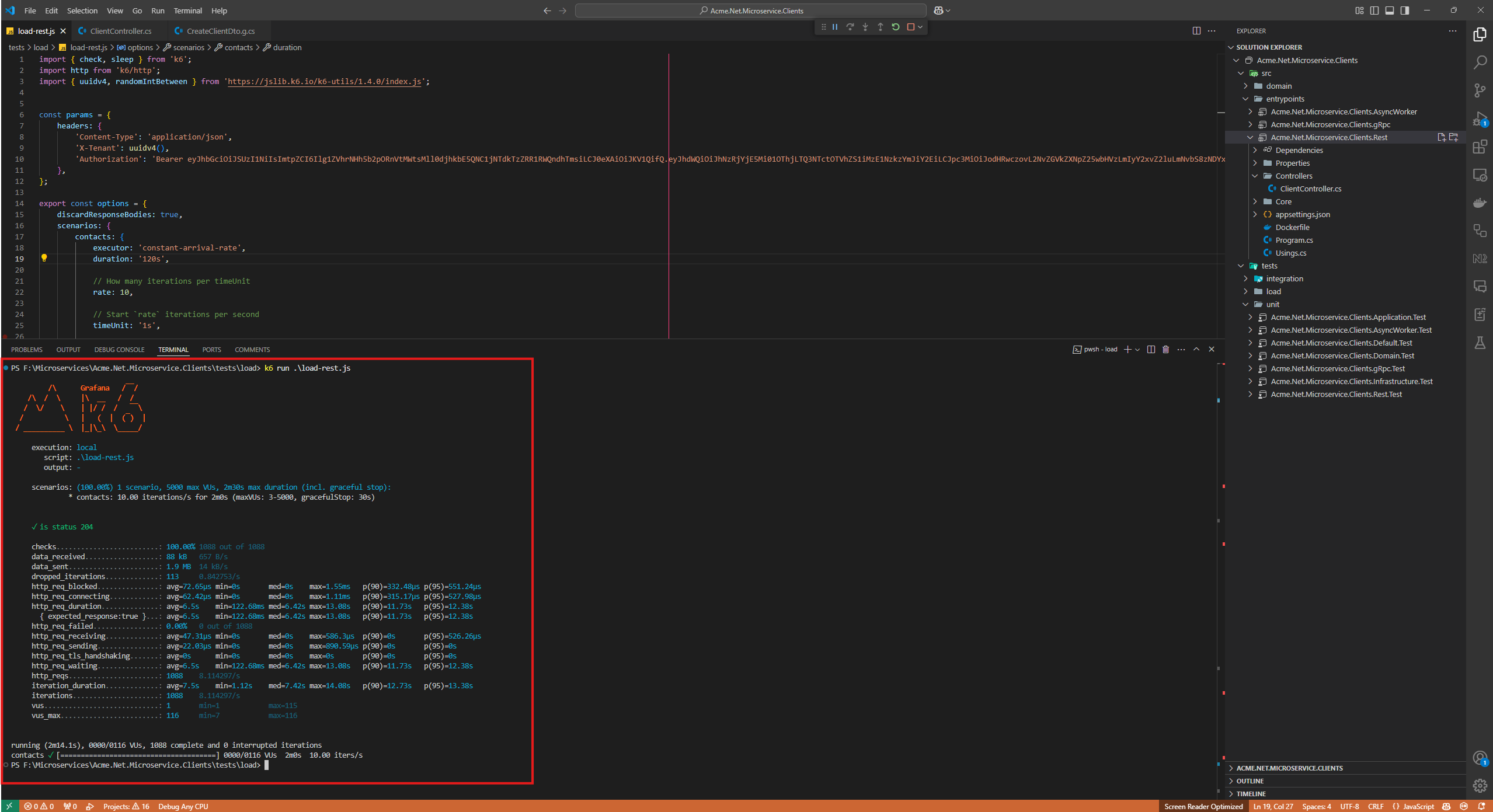The height and width of the screenshot is (812, 1493).
Task: Switch to the CreateClientDto.g.cs tab
Action: pyautogui.click(x=220, y=31)
